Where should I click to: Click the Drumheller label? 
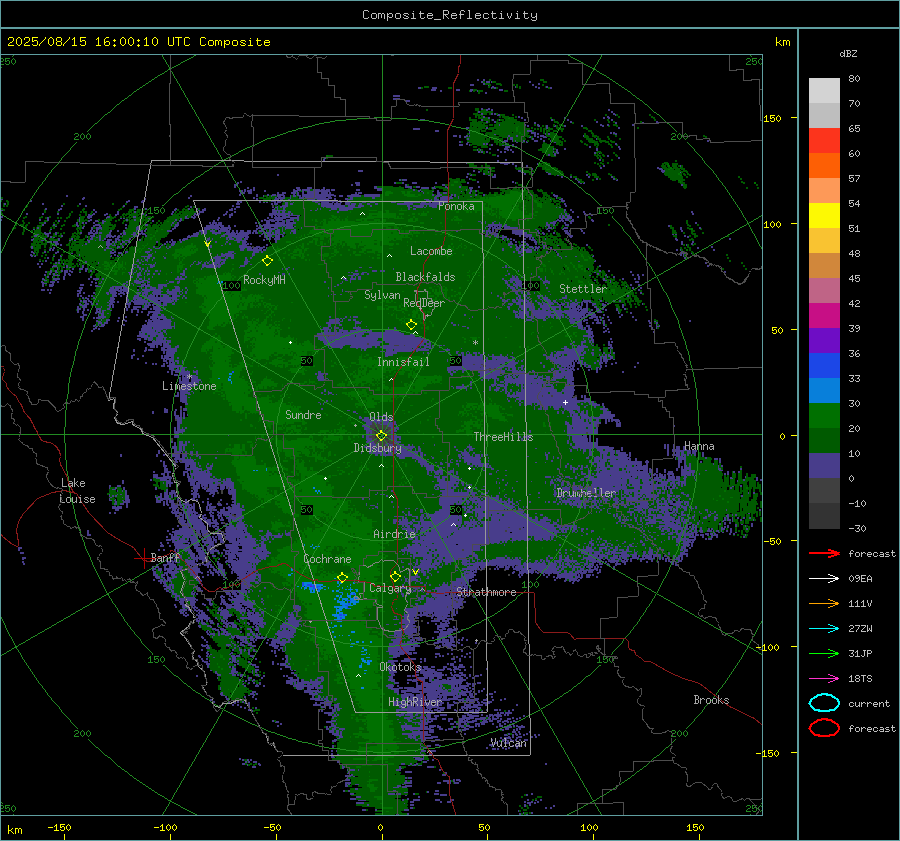(x=586, y=493)
